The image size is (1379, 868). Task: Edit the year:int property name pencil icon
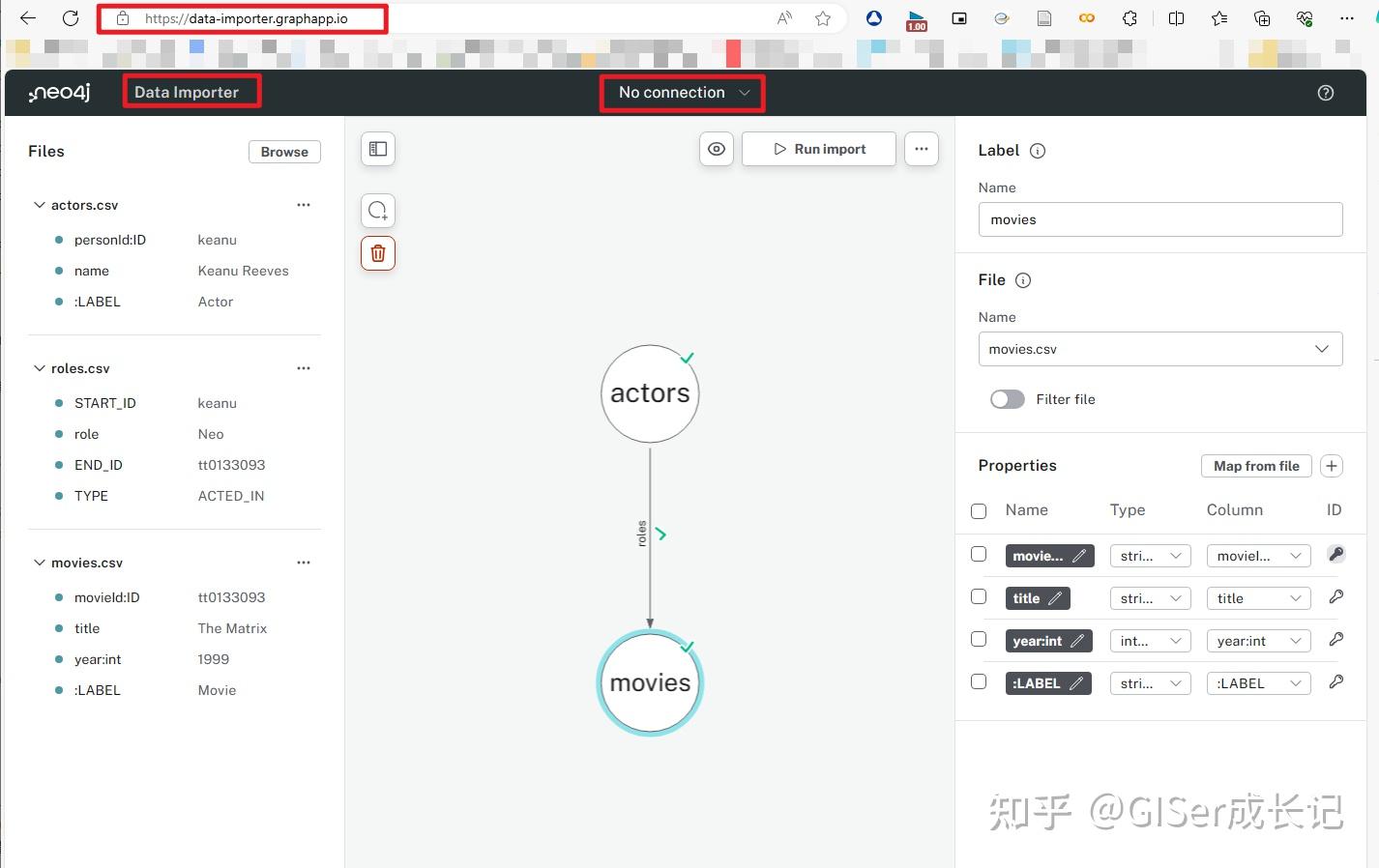click(x=1077, y=640)
